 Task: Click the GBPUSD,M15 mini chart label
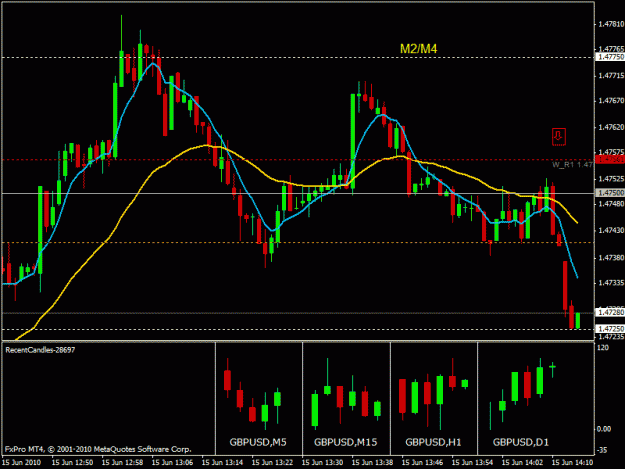tap(345, 442)
